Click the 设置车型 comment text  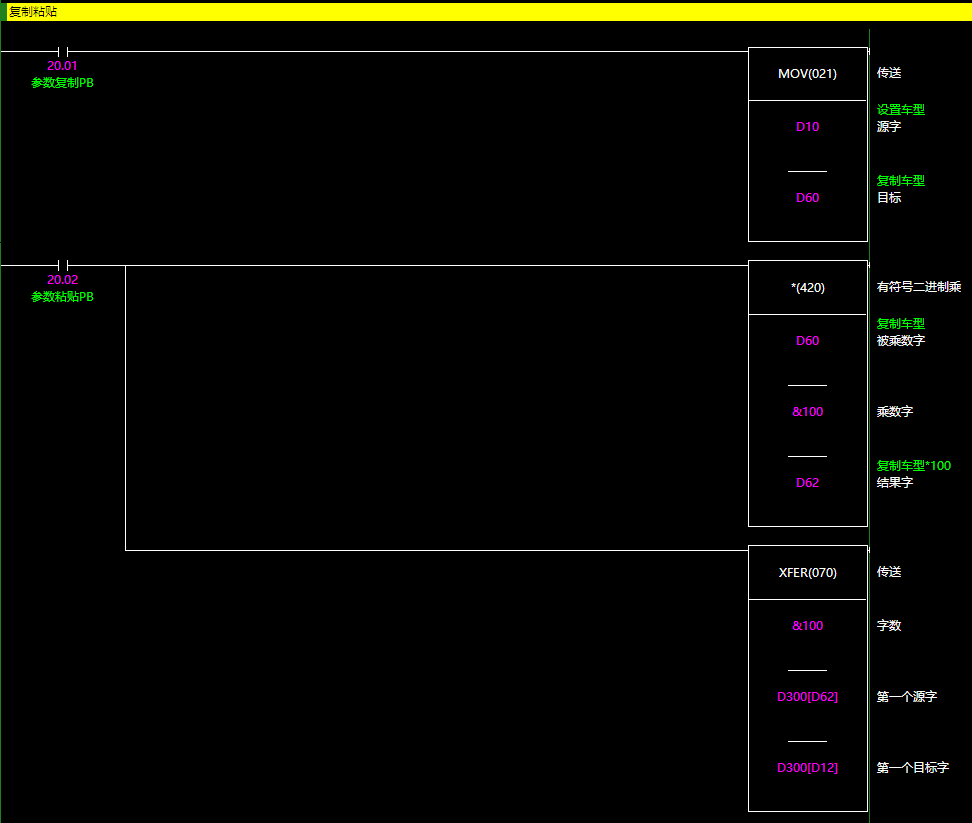click(x=900, y=110)
